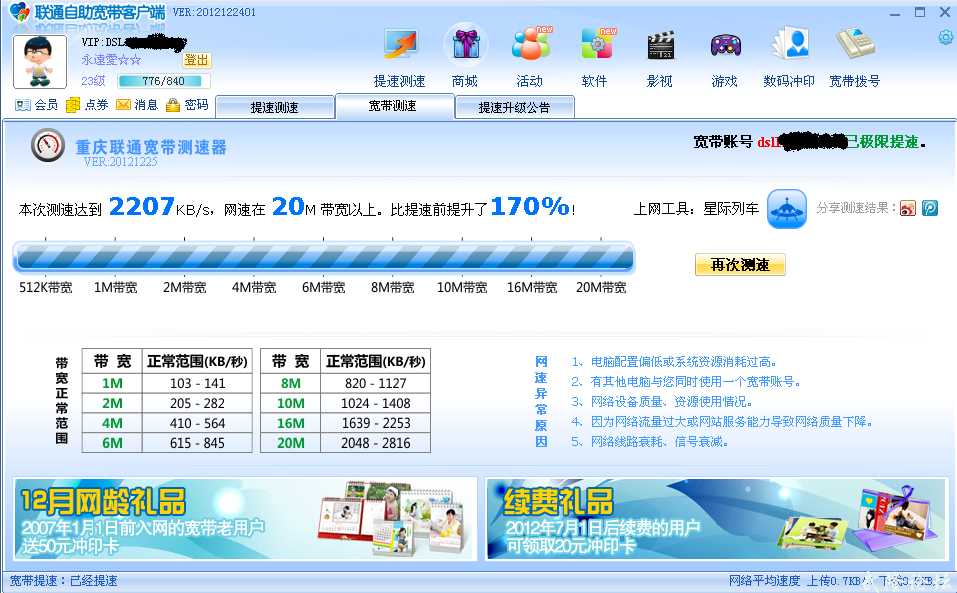Click the 170% improvement figure
Image resolution: width=957 pixels, height=593 pixels.
pos(530,207)
